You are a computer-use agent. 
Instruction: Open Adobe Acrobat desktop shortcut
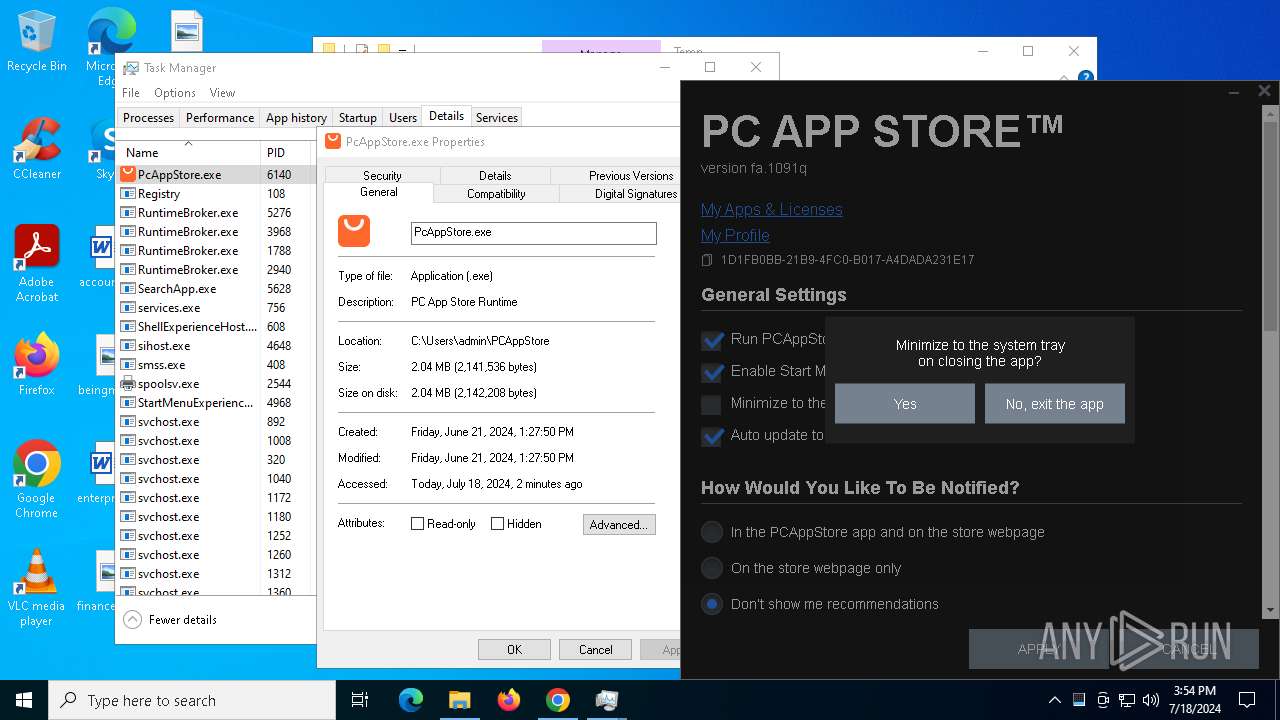(36, 264)
